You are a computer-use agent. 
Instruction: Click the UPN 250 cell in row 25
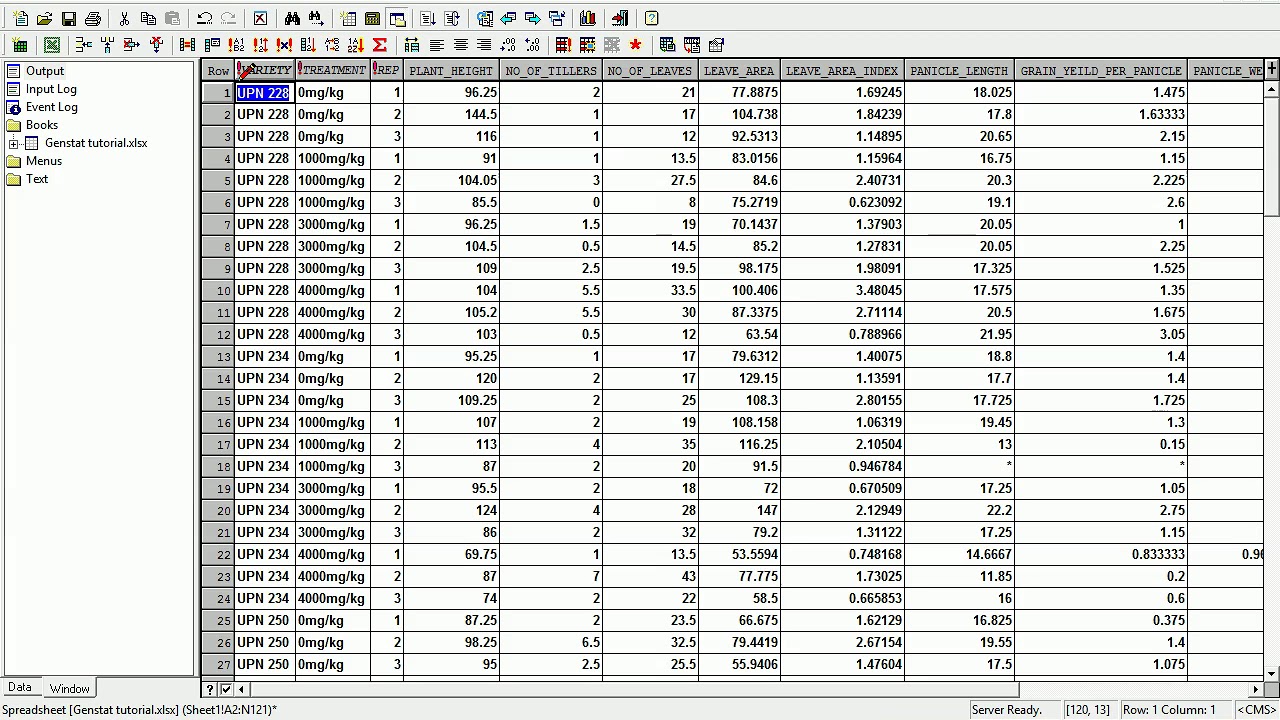263,621
